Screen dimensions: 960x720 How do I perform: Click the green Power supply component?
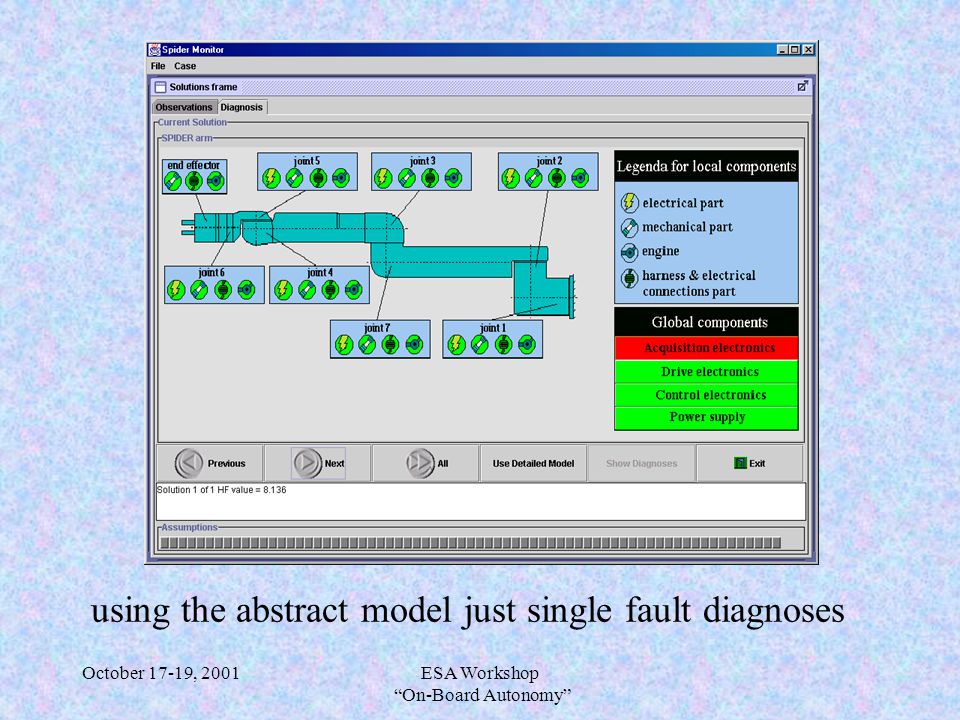click(707, 418)
